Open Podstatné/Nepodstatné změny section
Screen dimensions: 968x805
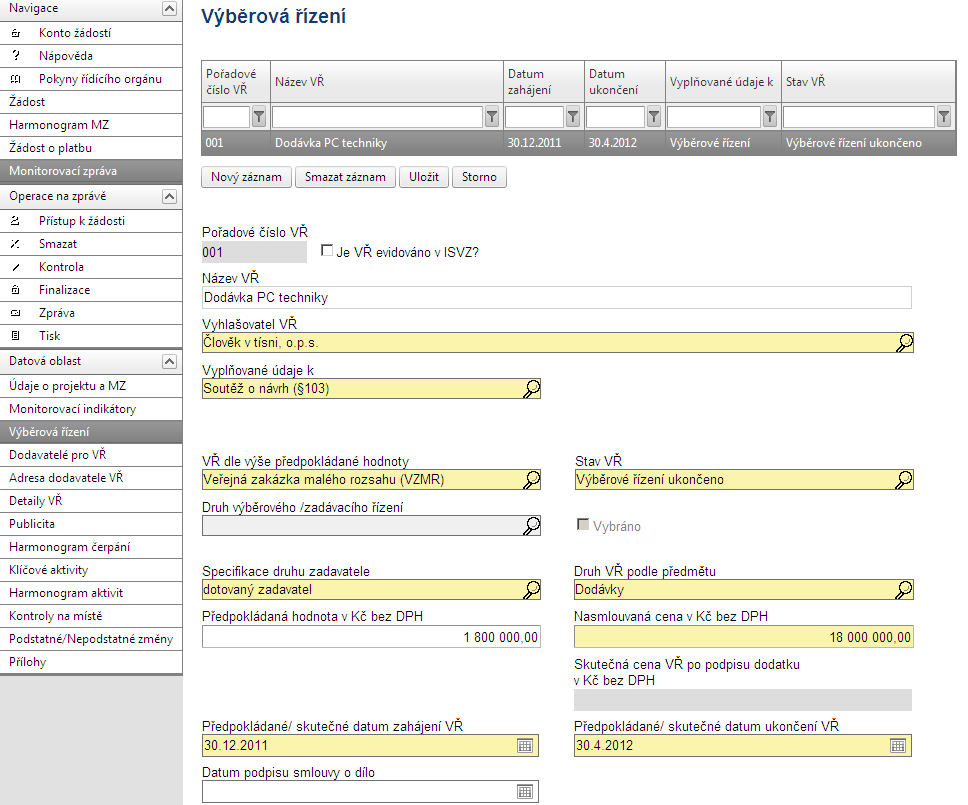point(91,639)
